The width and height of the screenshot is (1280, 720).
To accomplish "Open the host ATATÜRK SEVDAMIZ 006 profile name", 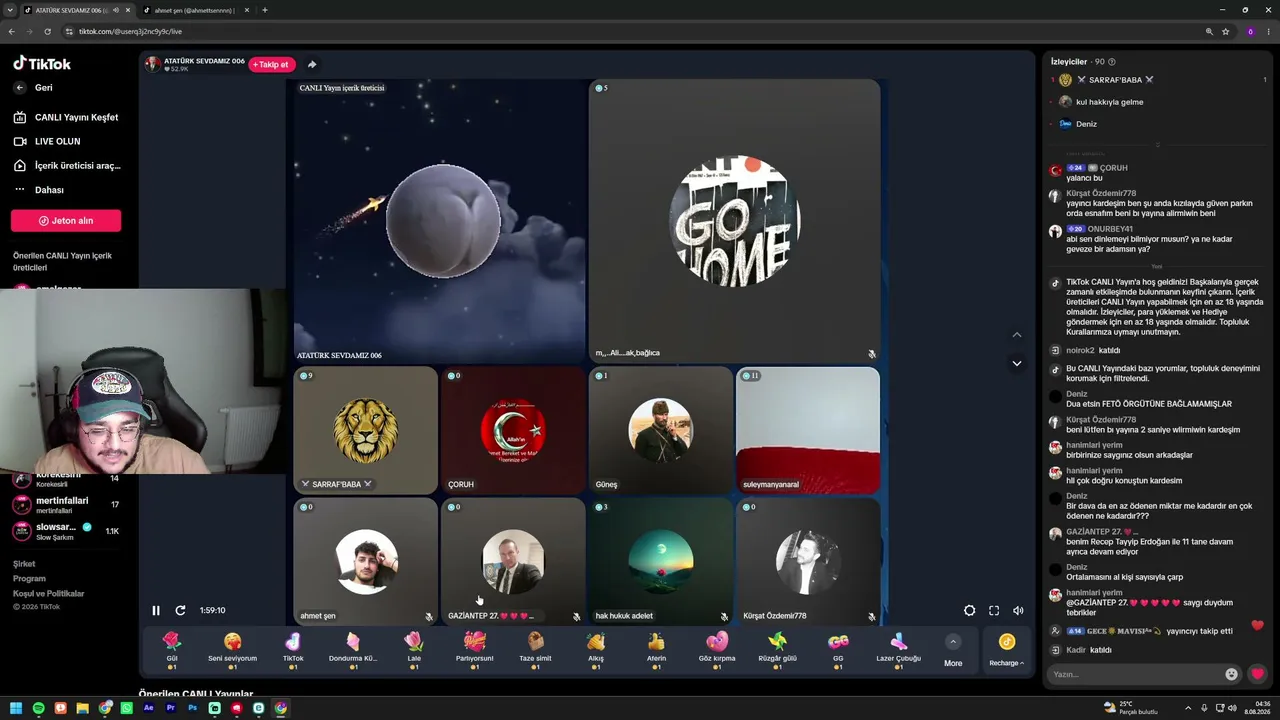I will point(204,61).
